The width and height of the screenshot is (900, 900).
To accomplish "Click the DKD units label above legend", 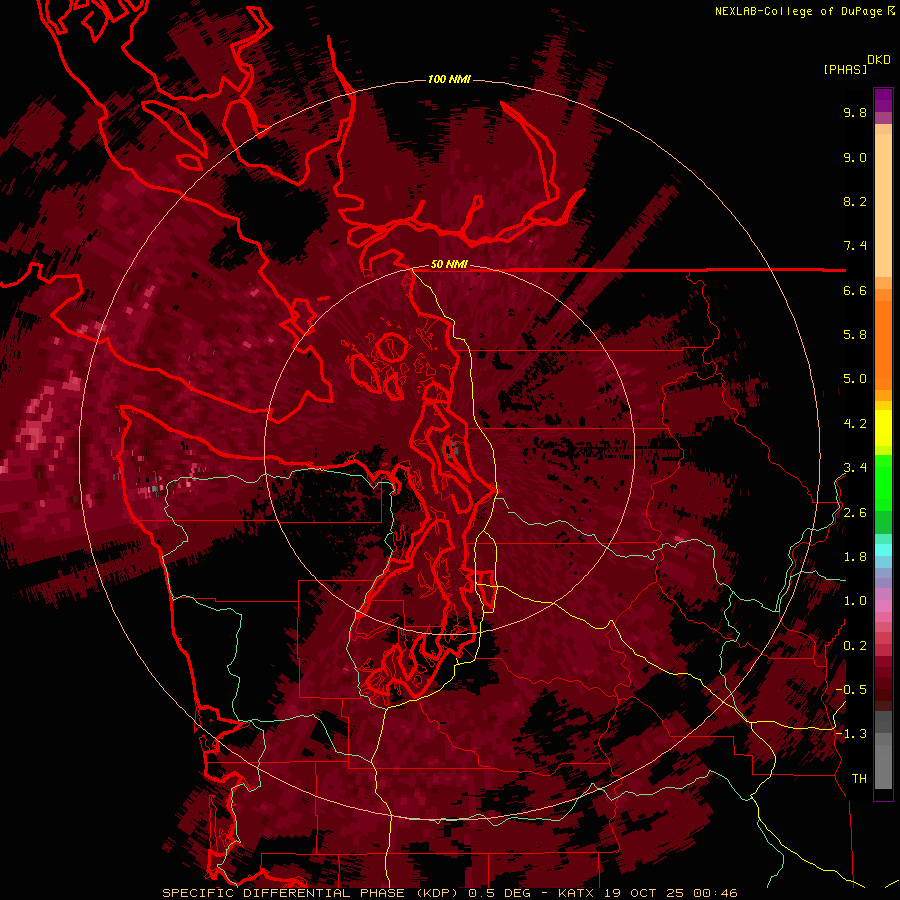I will 878,60.
